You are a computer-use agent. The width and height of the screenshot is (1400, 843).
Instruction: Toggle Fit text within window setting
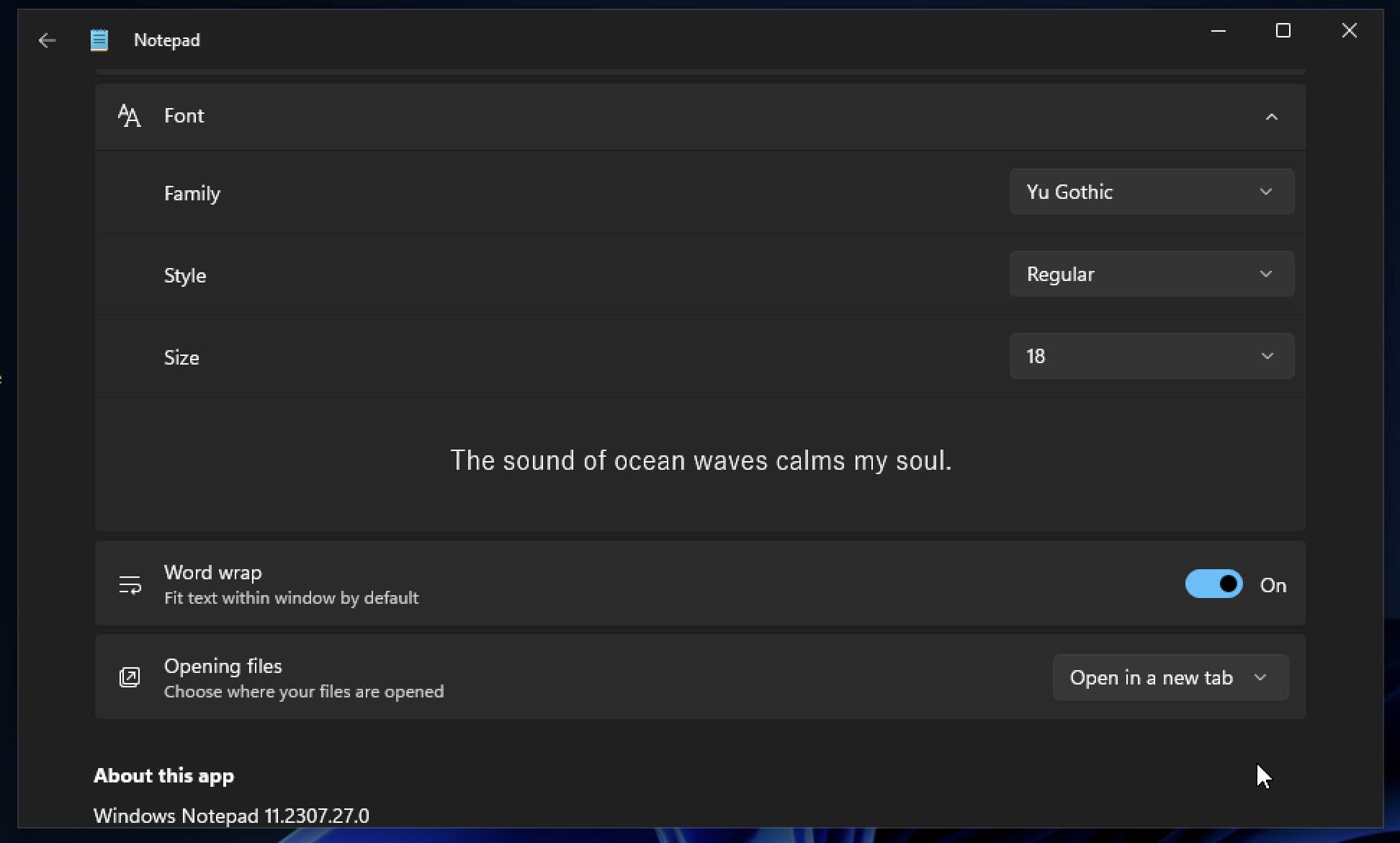point(1213,584)
